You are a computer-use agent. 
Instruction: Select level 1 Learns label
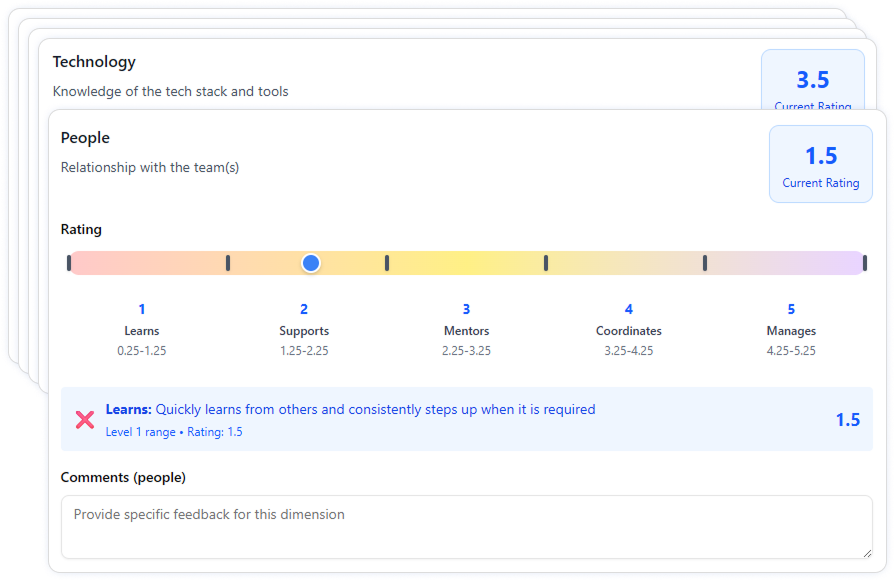(142, 330)
